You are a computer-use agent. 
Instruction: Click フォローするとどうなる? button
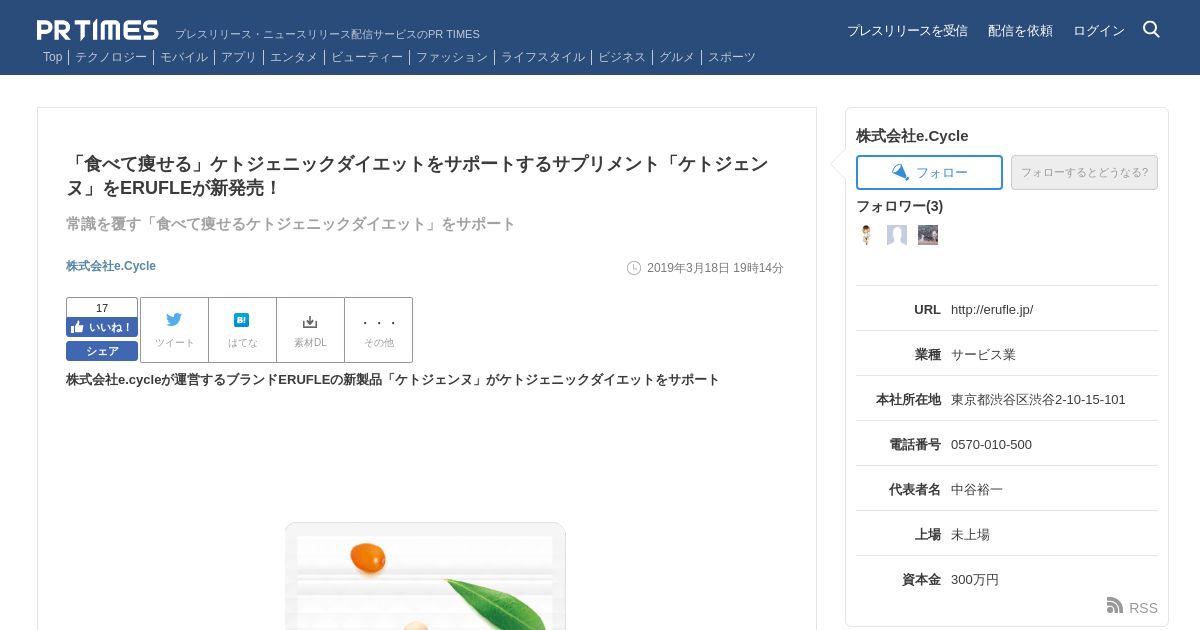1084,172
